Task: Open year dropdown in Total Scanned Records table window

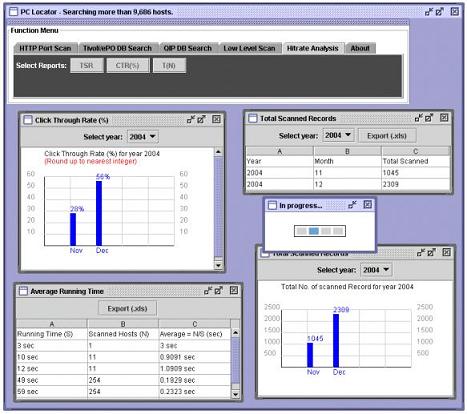Action: pos(338,135)
